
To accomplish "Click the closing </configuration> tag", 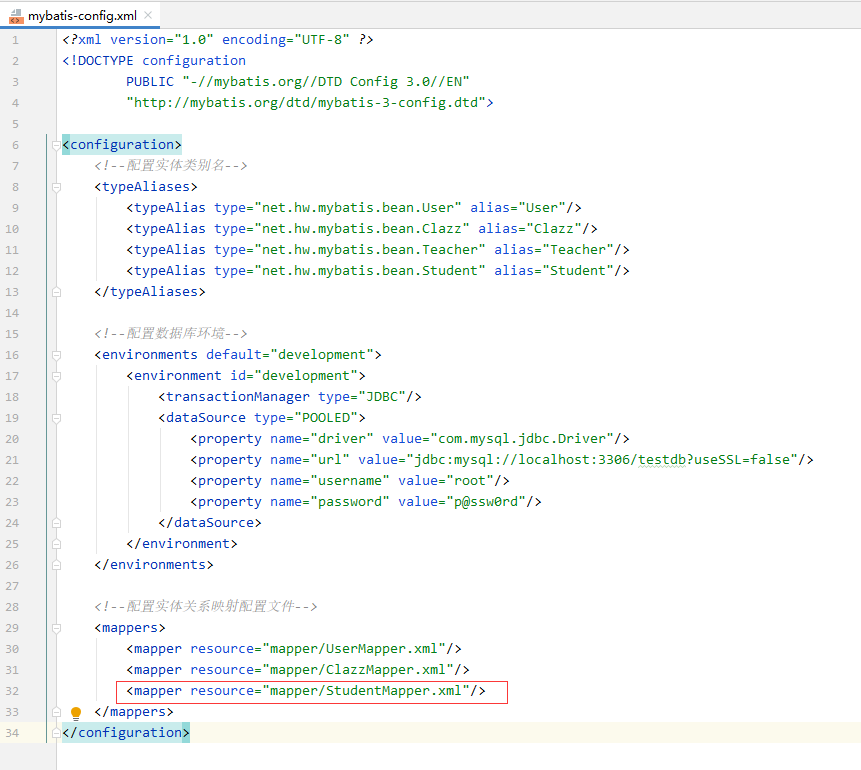I will pyautogui.click(x=126, y=733).
